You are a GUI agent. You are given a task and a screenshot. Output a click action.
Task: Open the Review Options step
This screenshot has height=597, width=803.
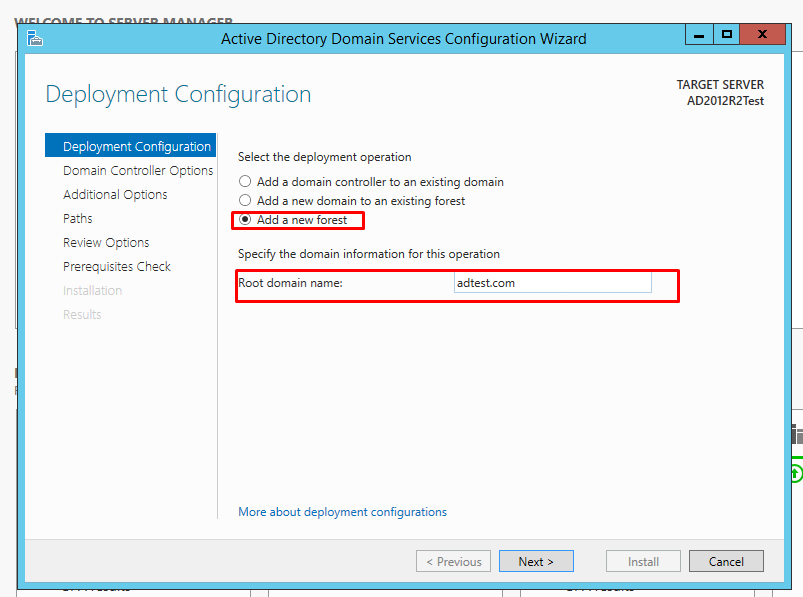coord(106,243)
